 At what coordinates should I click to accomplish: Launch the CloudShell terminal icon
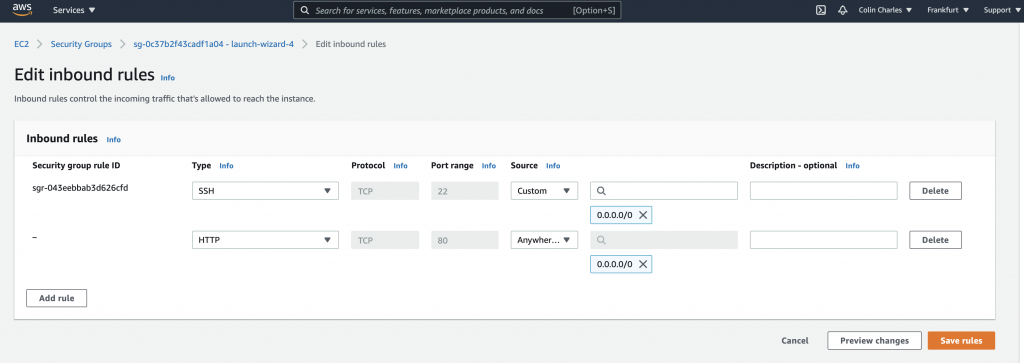pyautogui.click(x=822, y=10)
